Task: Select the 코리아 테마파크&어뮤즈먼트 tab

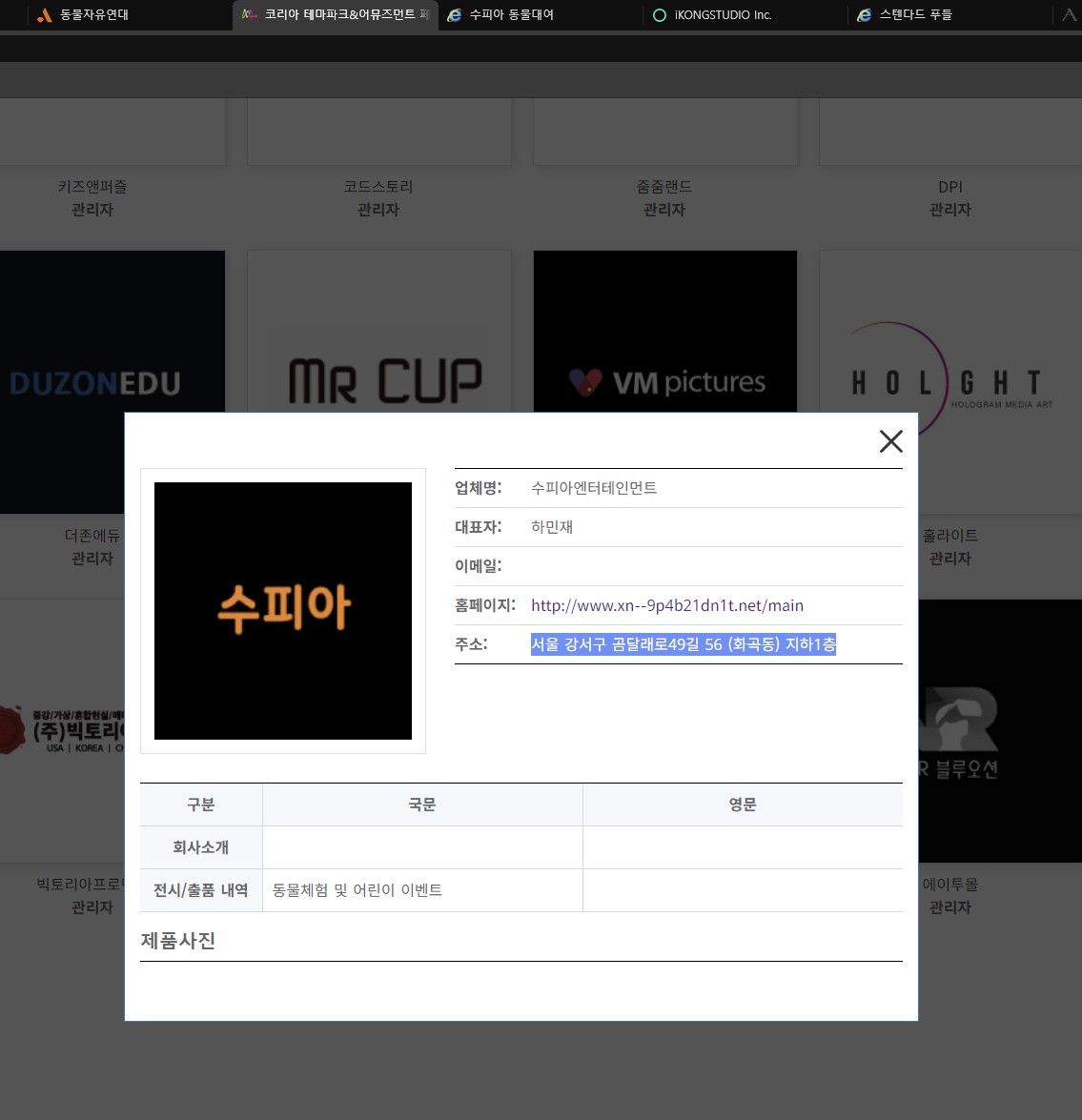Action: tap(335, 14)
